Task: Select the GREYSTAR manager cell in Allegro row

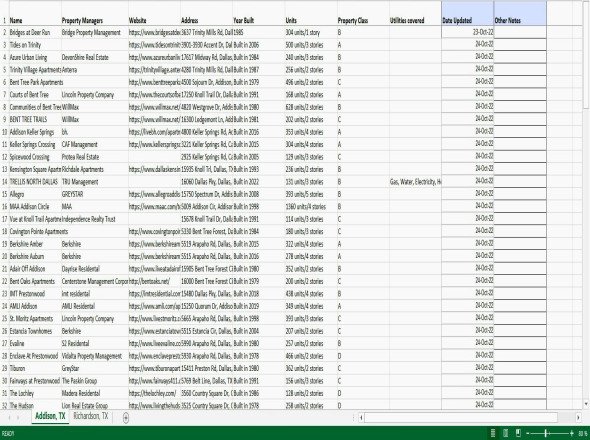Action: coord(94,194)
